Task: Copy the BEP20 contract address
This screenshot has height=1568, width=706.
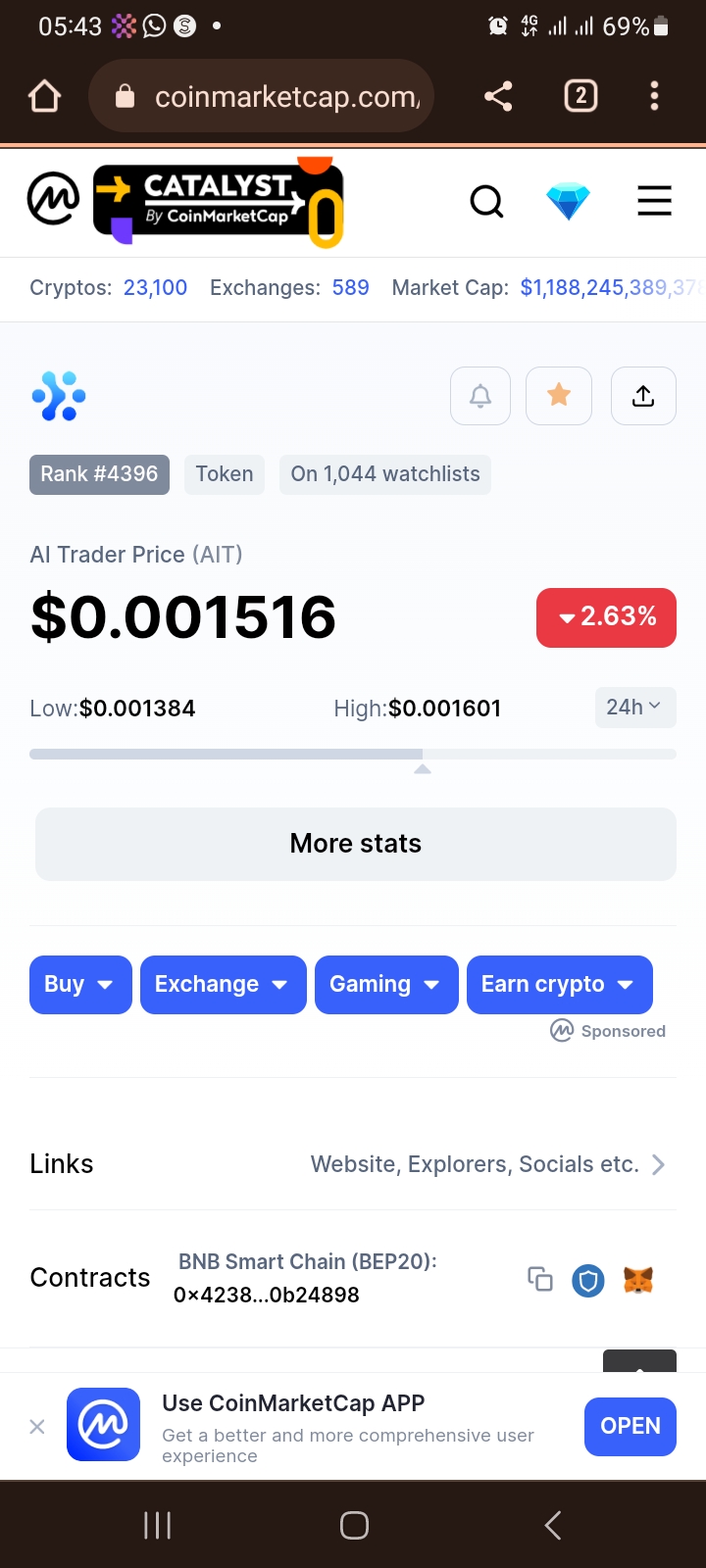Action: pyautogui.click(x=540, y=1279)
